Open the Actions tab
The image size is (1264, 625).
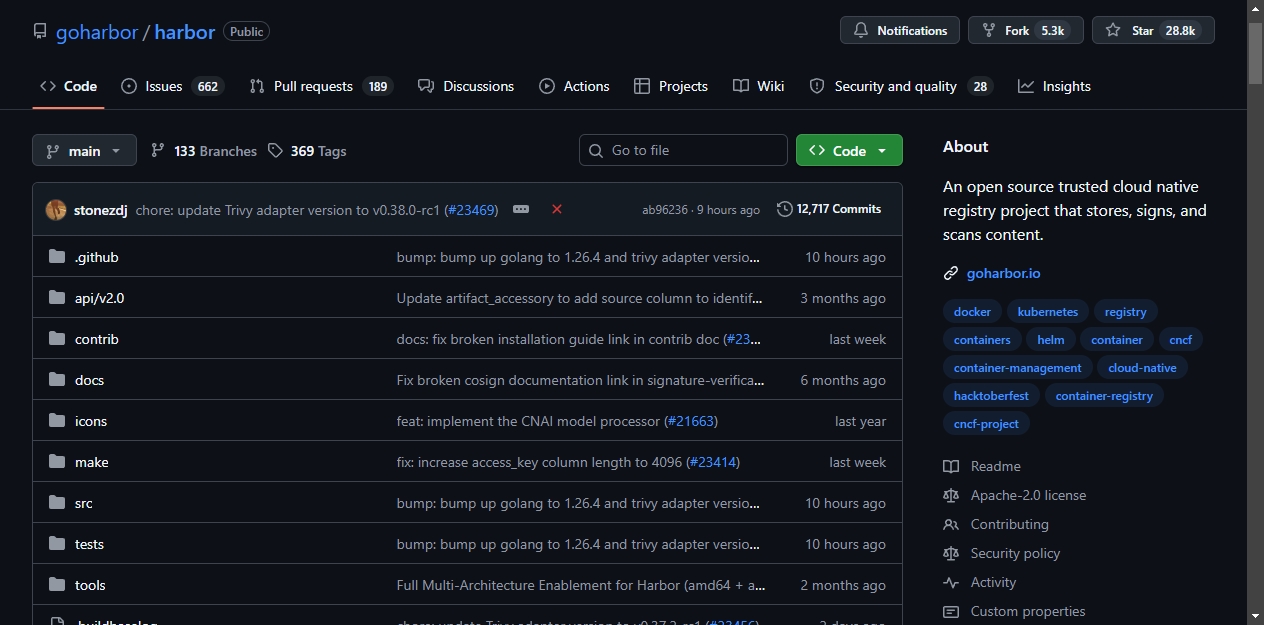pos(574,86)
